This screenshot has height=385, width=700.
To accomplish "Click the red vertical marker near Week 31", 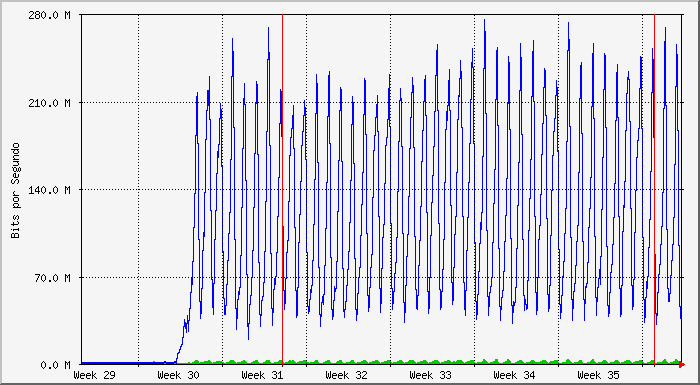I will [x=283, y=189].
